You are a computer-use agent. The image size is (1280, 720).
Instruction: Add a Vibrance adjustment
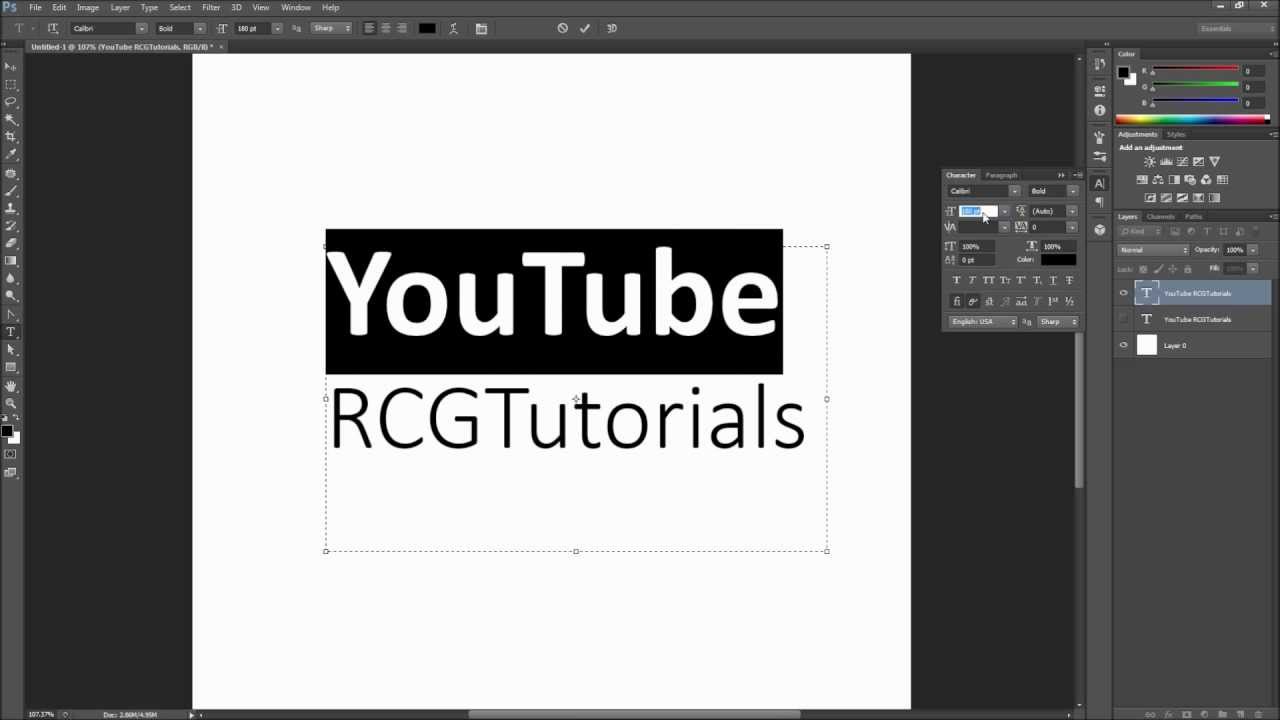pos(1215,162)
